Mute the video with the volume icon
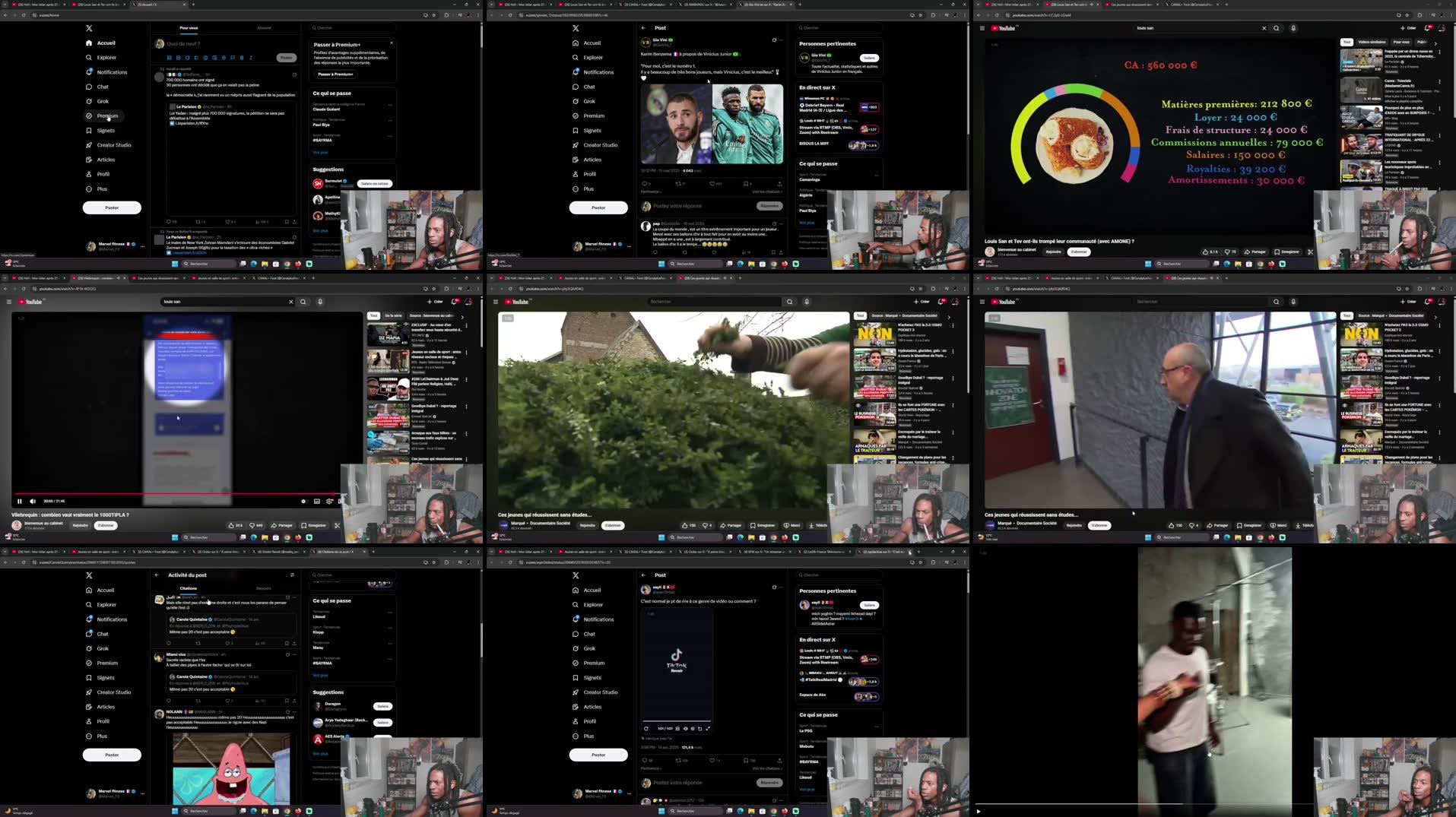This screenshot has width=1456, height=817. click(32, 501)
